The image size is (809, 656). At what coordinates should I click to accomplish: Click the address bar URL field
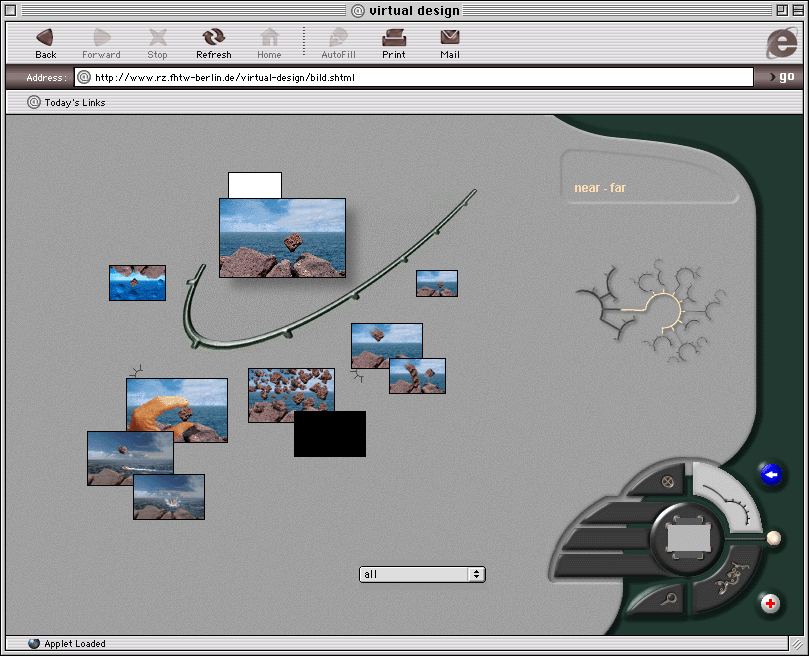coord(414,77)
